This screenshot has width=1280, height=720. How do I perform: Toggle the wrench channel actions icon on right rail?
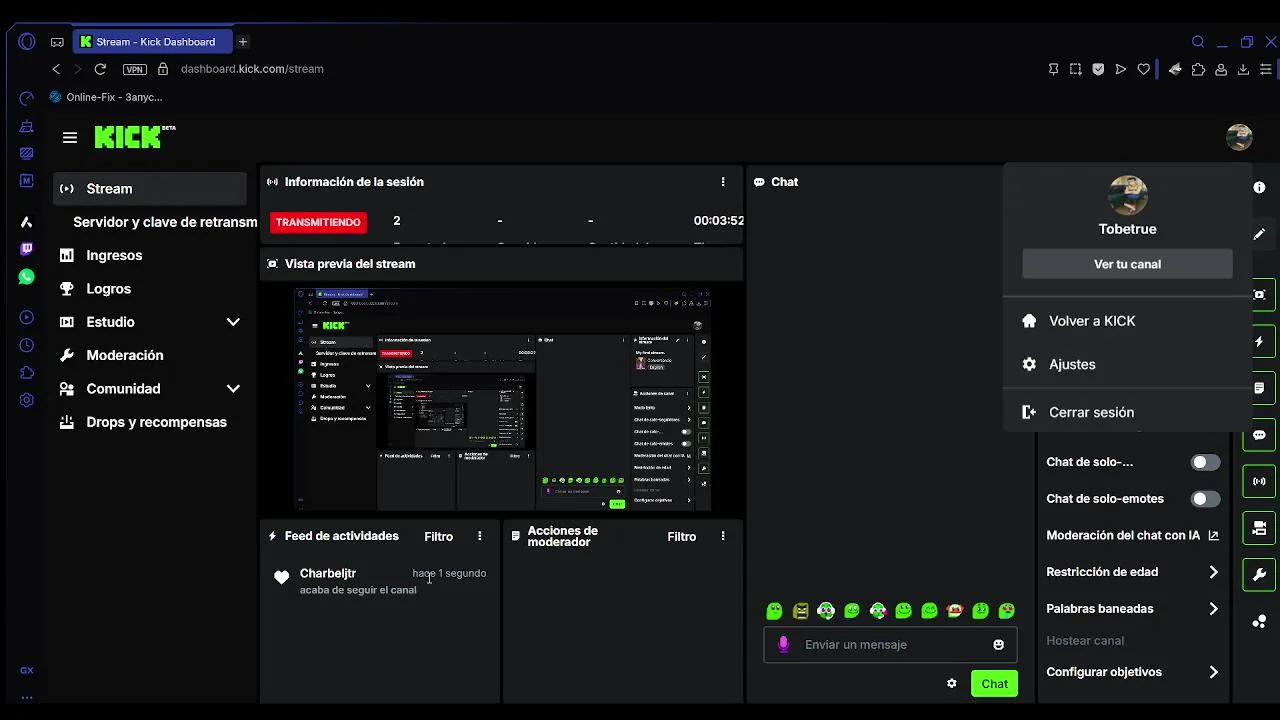(x=1259, y=575)
